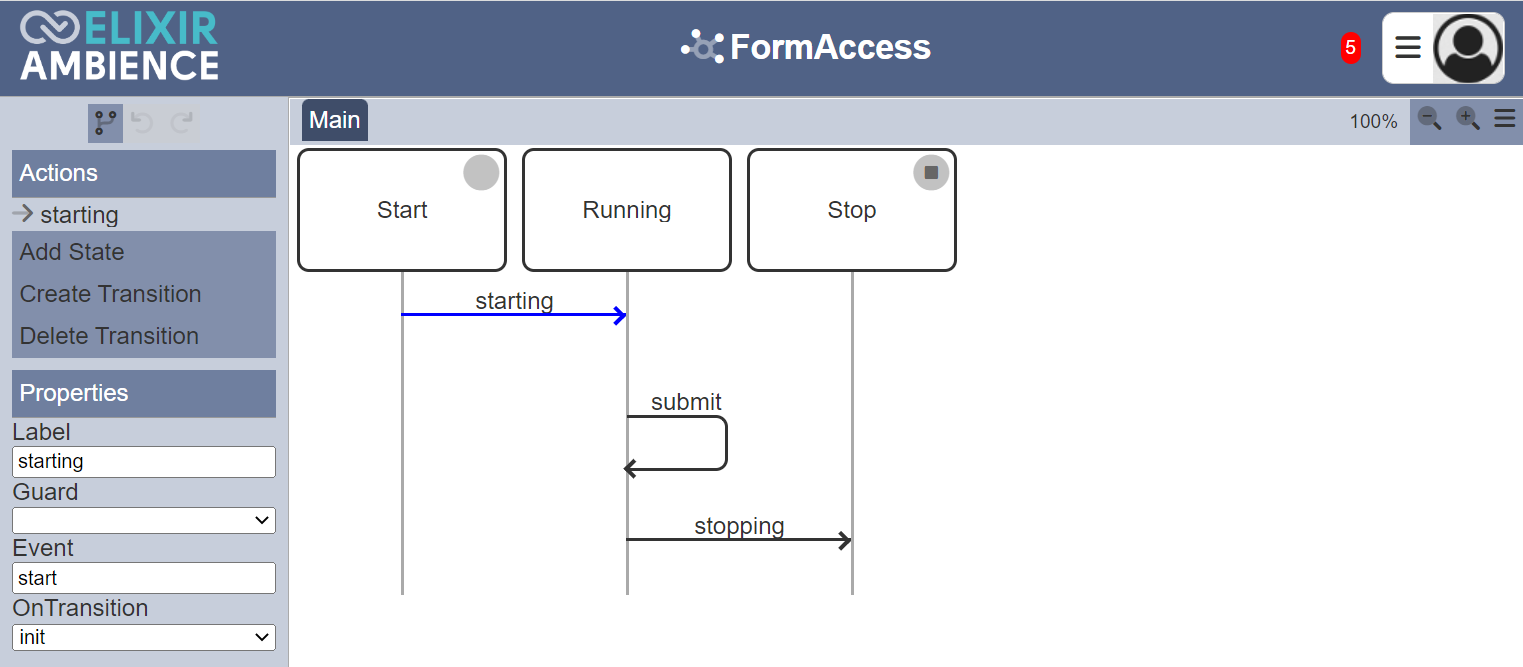Zoom out with the minus magnifier
The image size is (1523, 667).
click(1430, 120)
